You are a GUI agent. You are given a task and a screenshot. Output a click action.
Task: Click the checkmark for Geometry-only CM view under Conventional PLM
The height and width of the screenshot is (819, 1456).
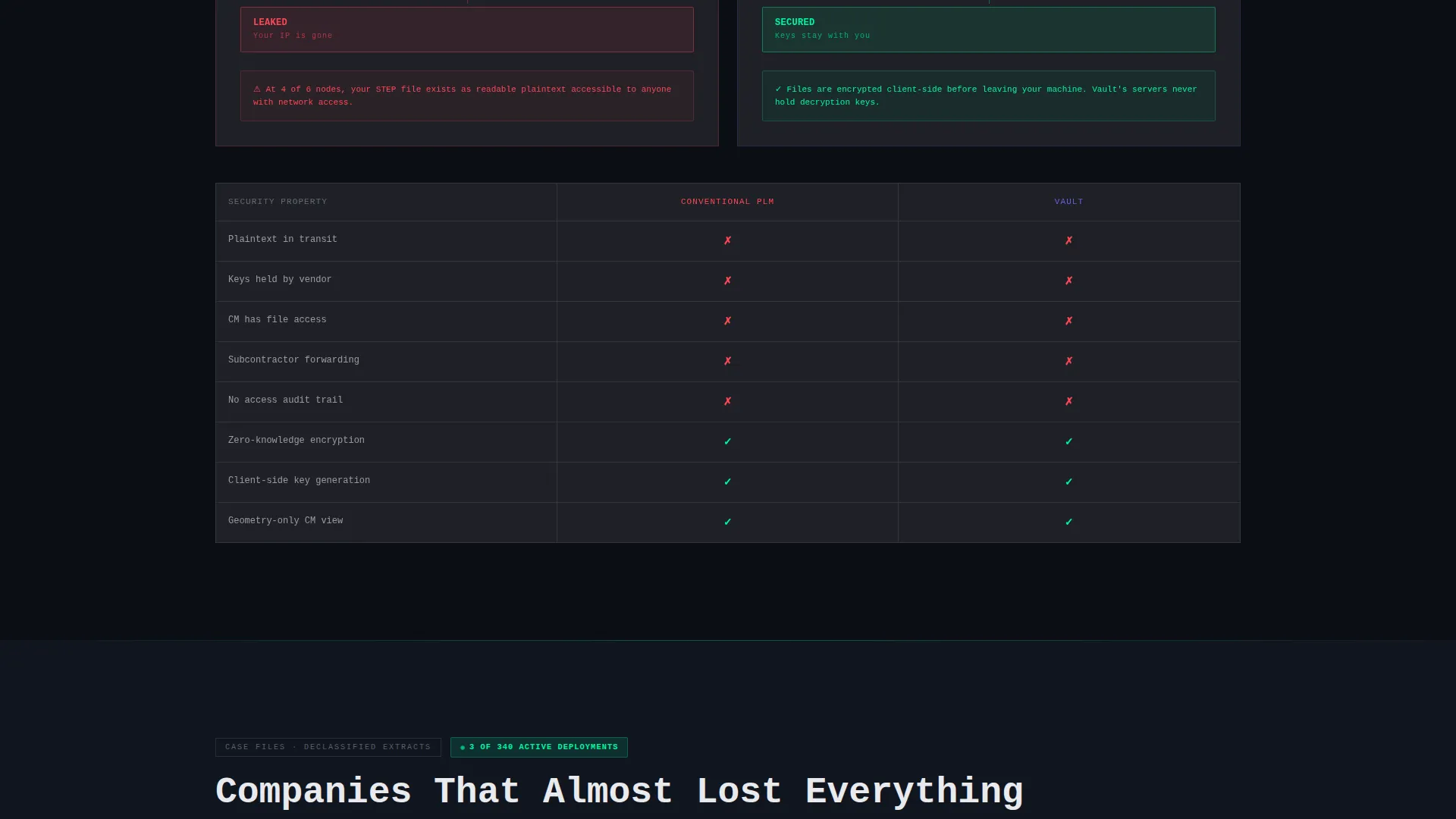pyautogui.click(x=727, y=522)
